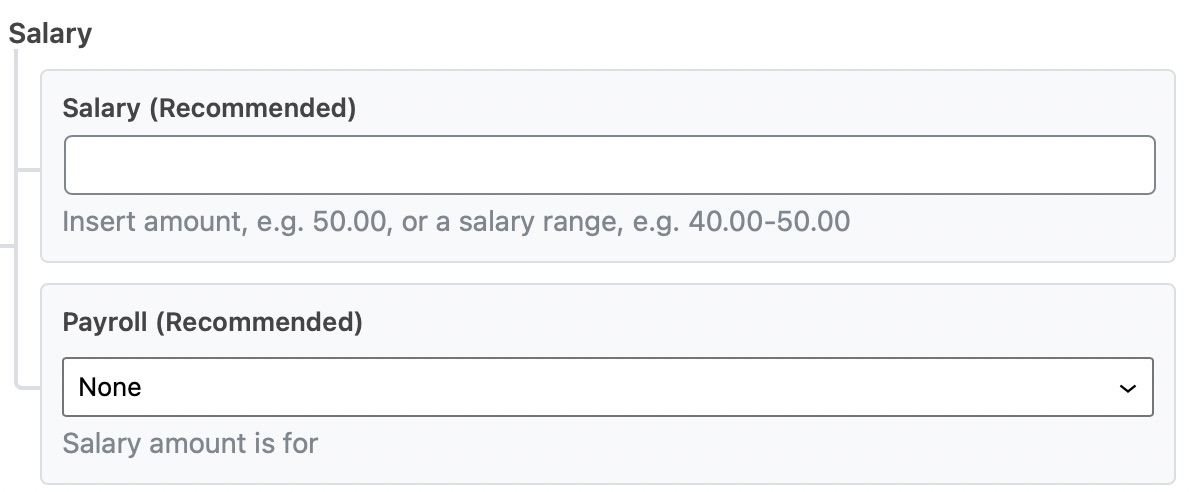Click the top-level Salary section heading
The width and height of the screenshot is (1192, 492).
pyautogui.click(x=50, y=33)
